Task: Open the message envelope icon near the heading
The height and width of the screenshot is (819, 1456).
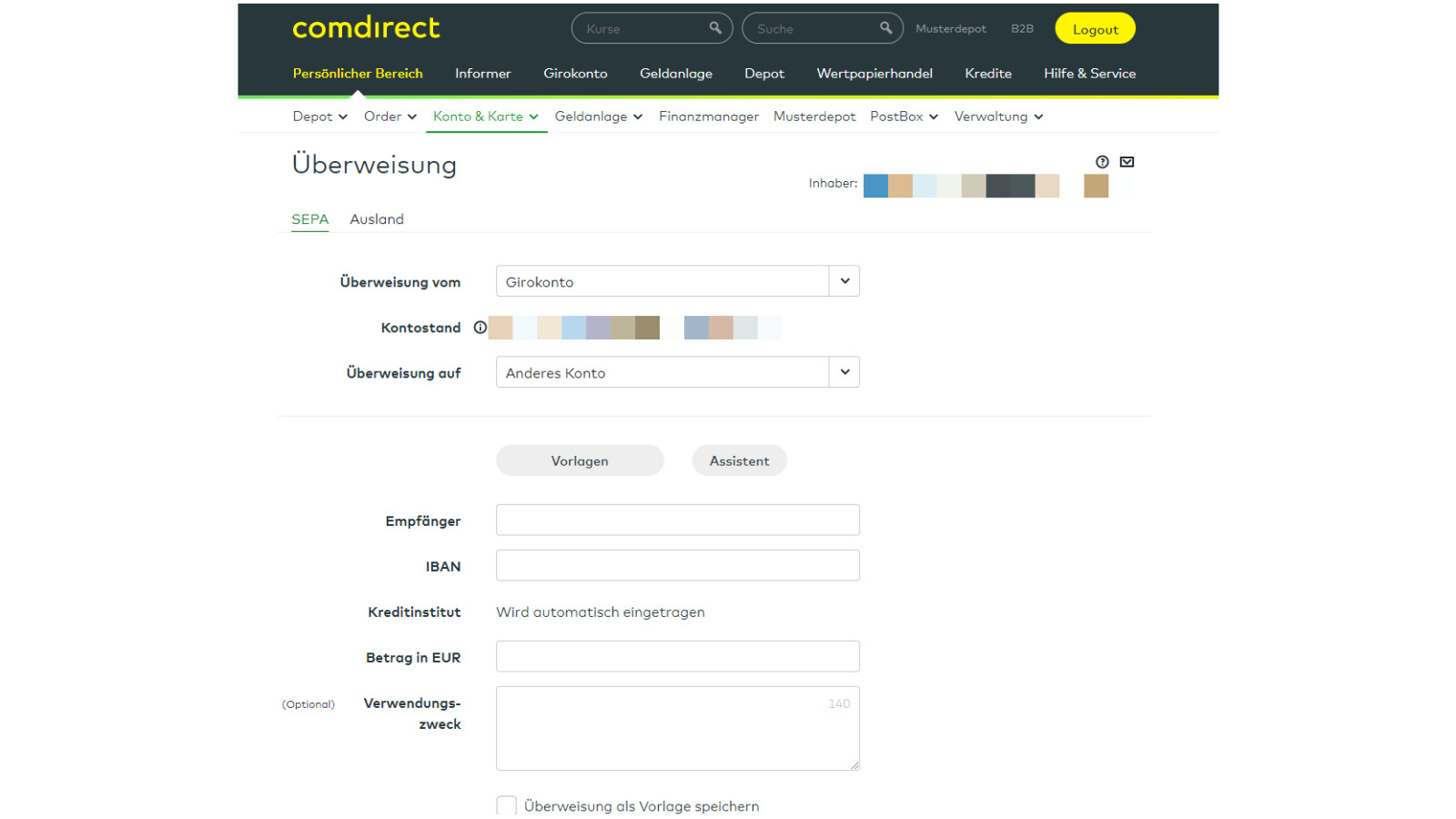Action: 1127,161
